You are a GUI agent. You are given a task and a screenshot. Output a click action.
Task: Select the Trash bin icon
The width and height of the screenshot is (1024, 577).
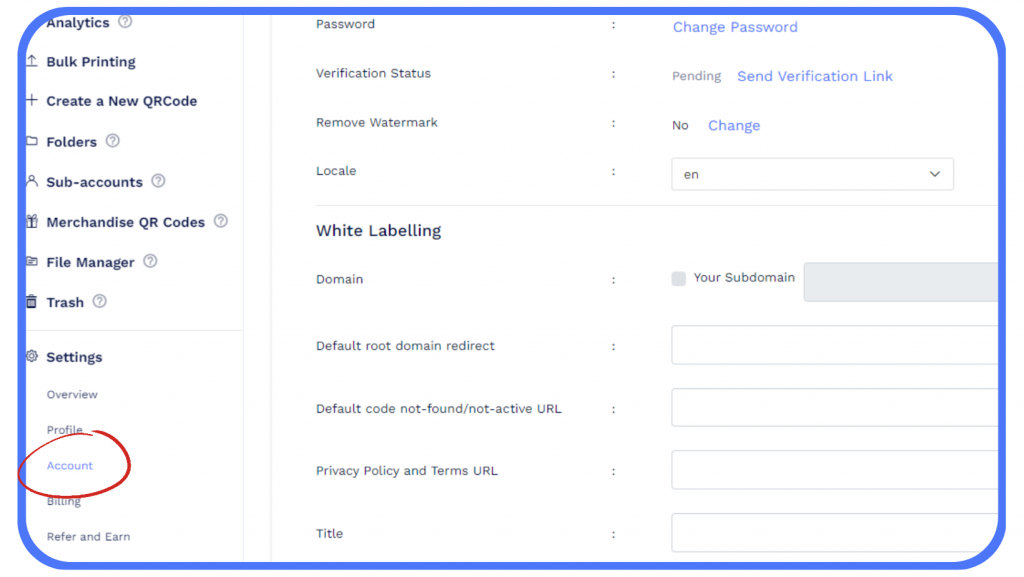click(31, 301)
